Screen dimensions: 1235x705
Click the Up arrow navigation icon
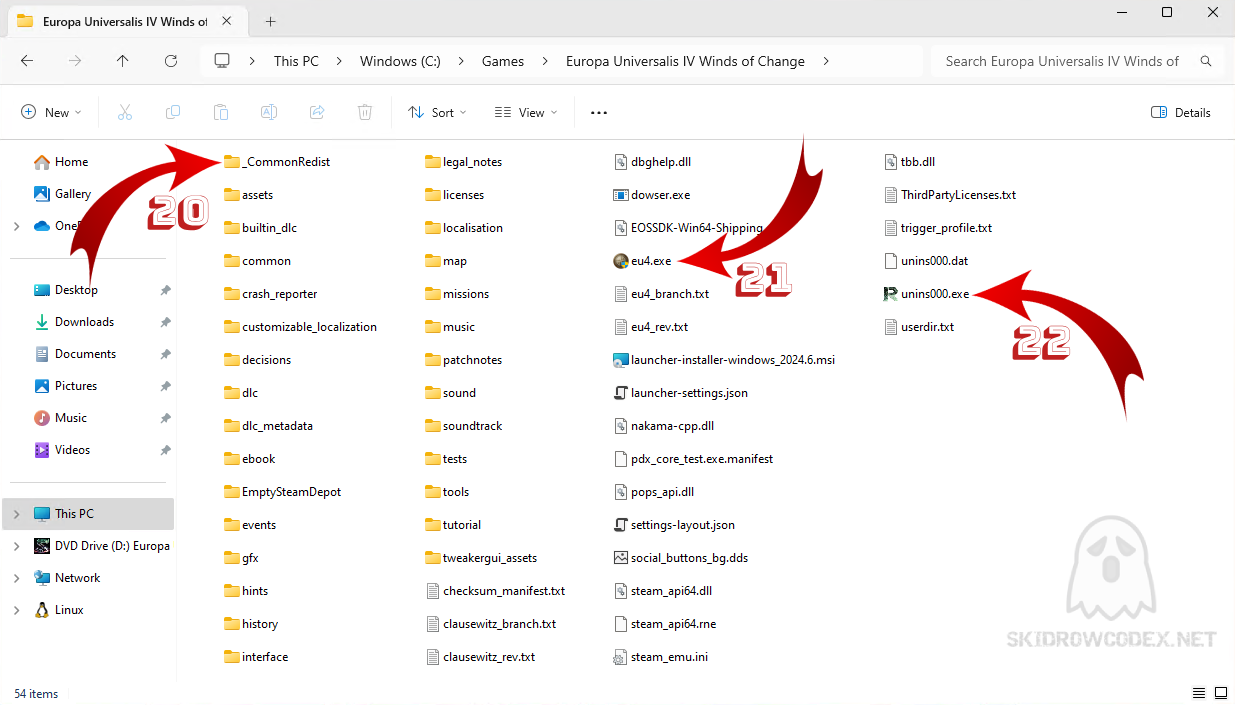(x=122, y=61)
